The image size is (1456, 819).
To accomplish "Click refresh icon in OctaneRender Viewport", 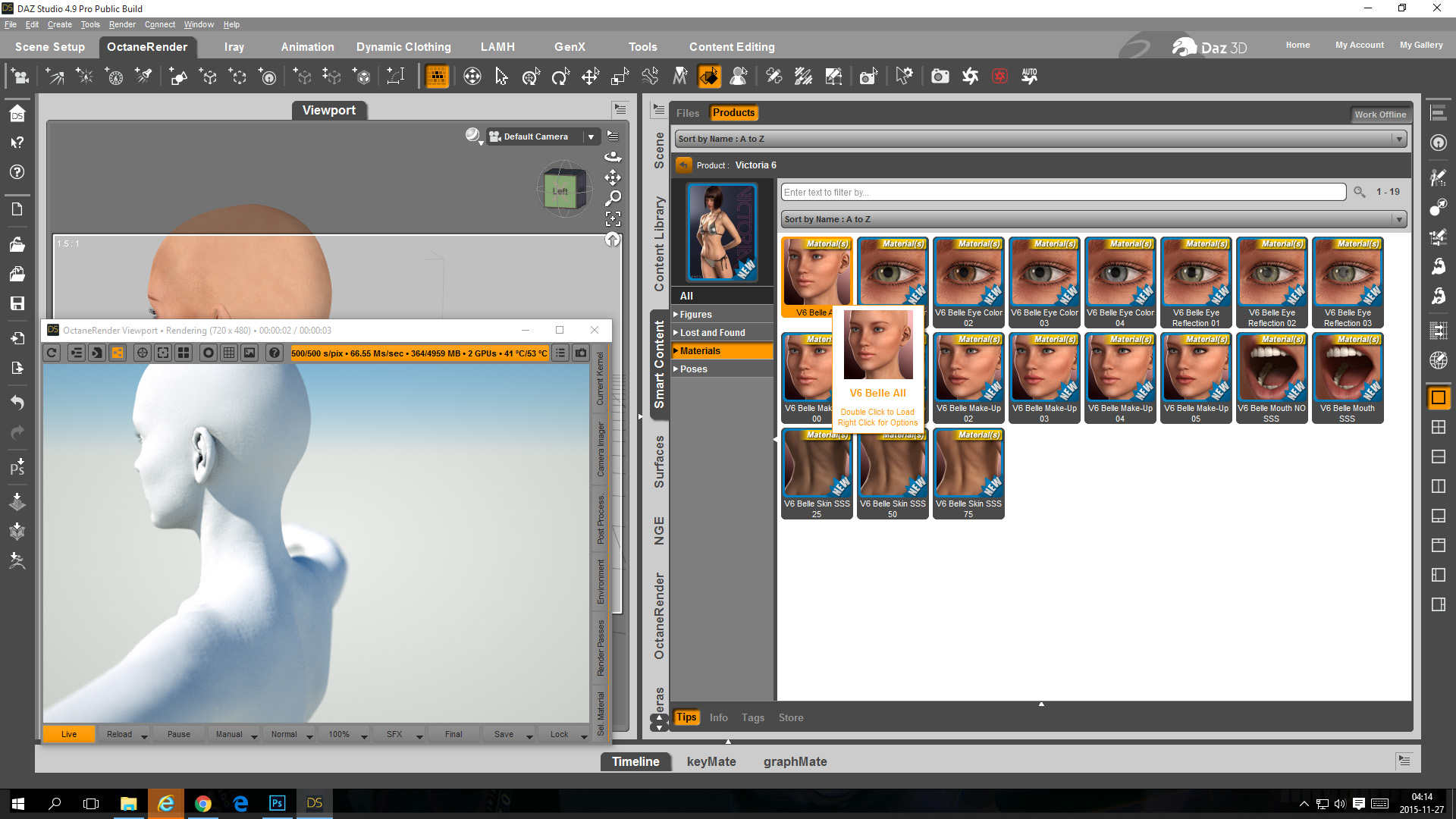I will pyautogui.click(x=52, y=353).
